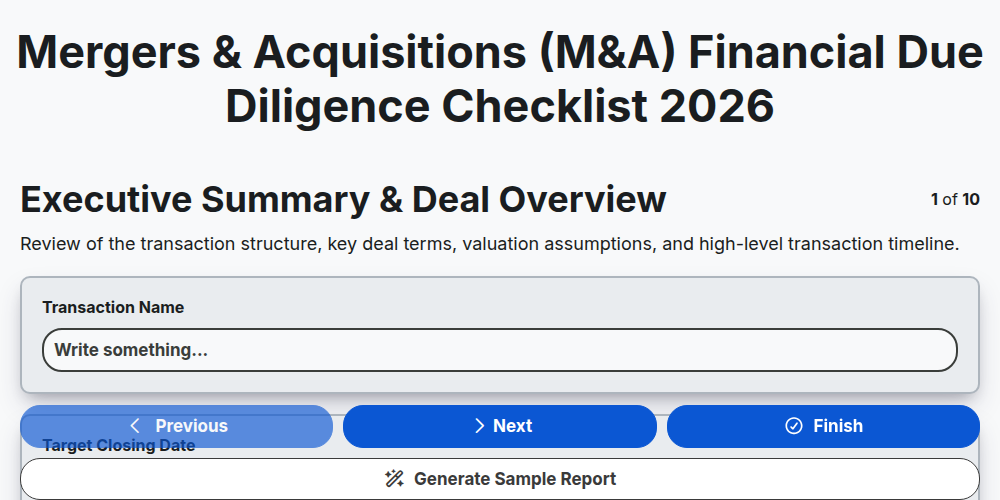The image size is (1000, 500).
Task: Click the left chevron icon on Previous
Action: click(135, 426)
